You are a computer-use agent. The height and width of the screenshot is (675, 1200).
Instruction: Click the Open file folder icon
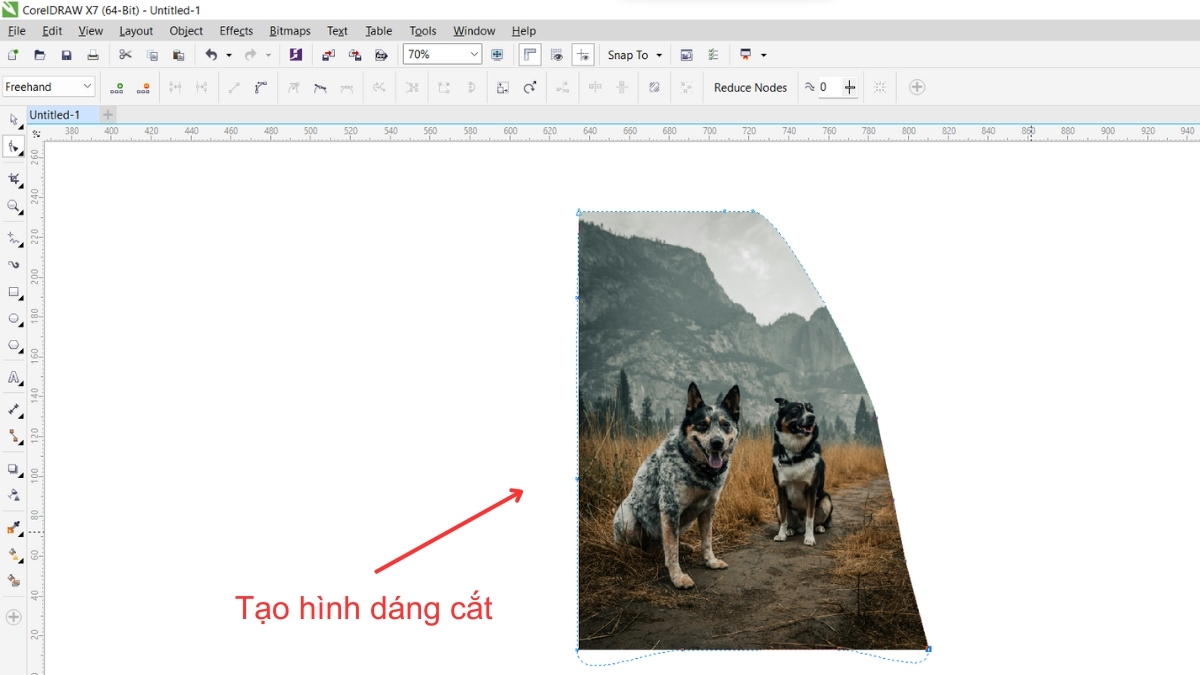click(x=40, y=55)
